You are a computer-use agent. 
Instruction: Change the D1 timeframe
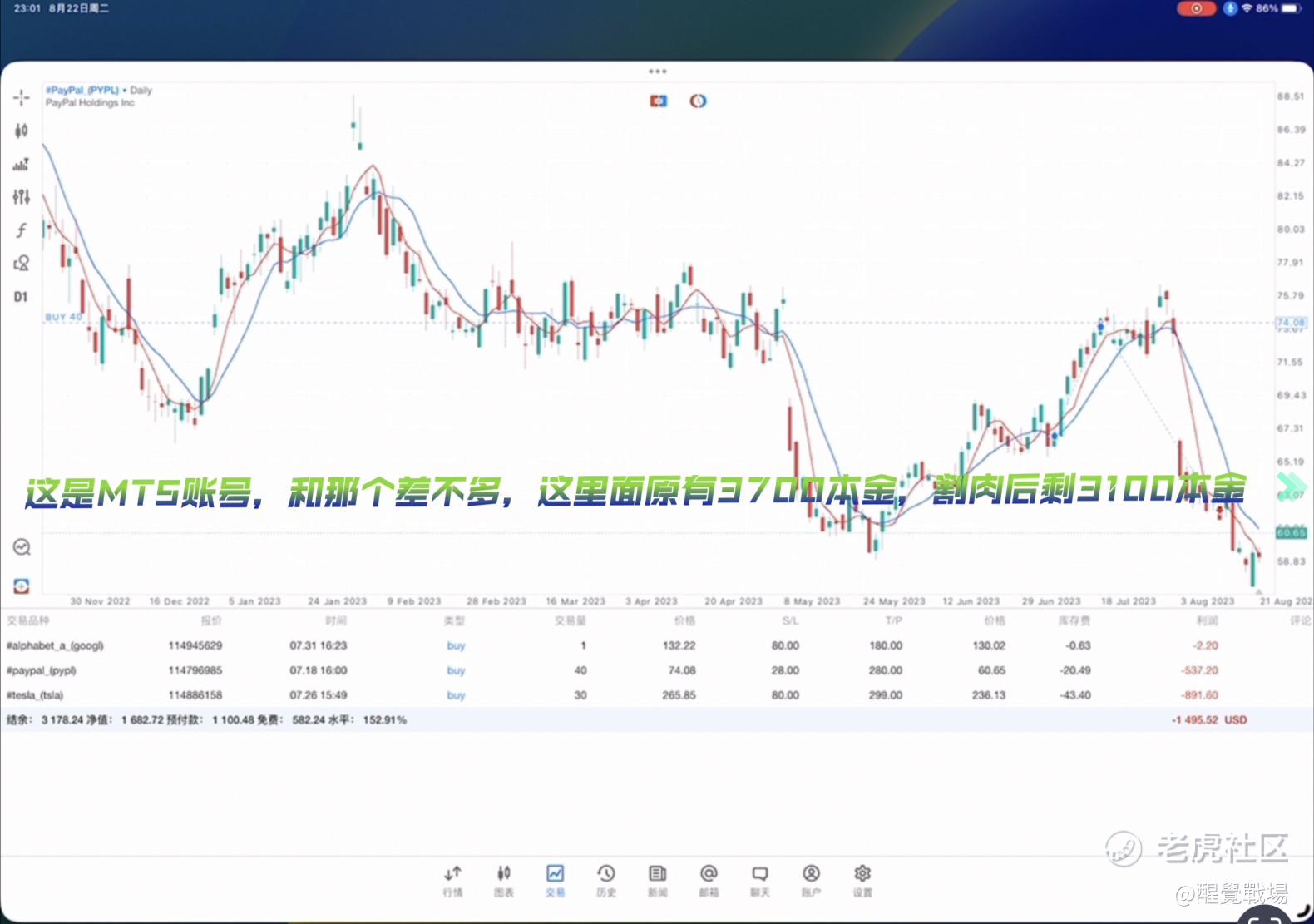click(21, 297)
